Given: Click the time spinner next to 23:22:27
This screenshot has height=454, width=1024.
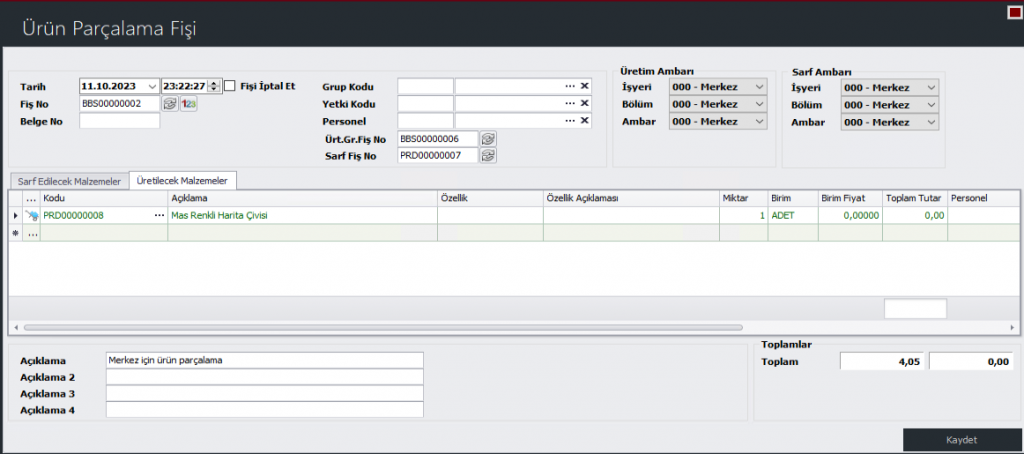Looking at the screenshot, I should (214, 86).
